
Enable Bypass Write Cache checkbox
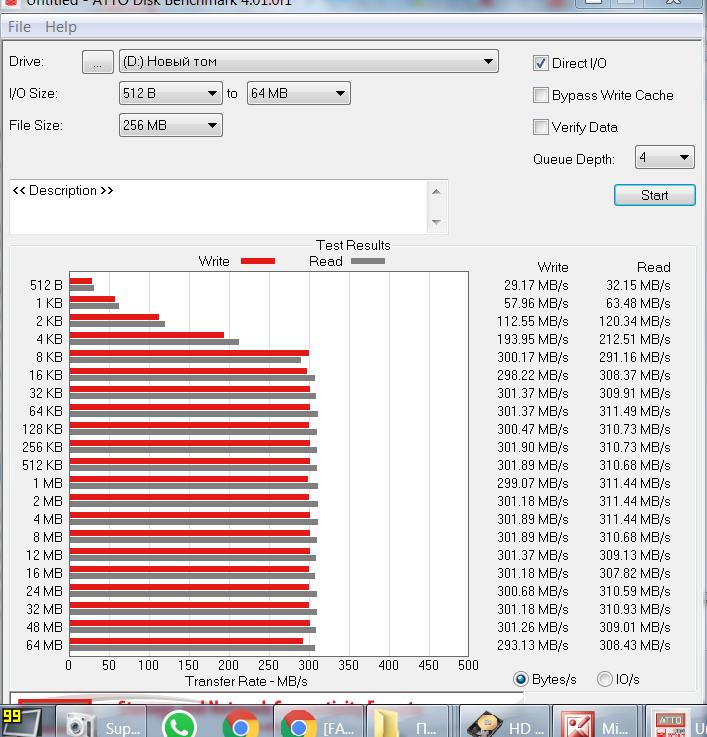[x=541, y=95]
